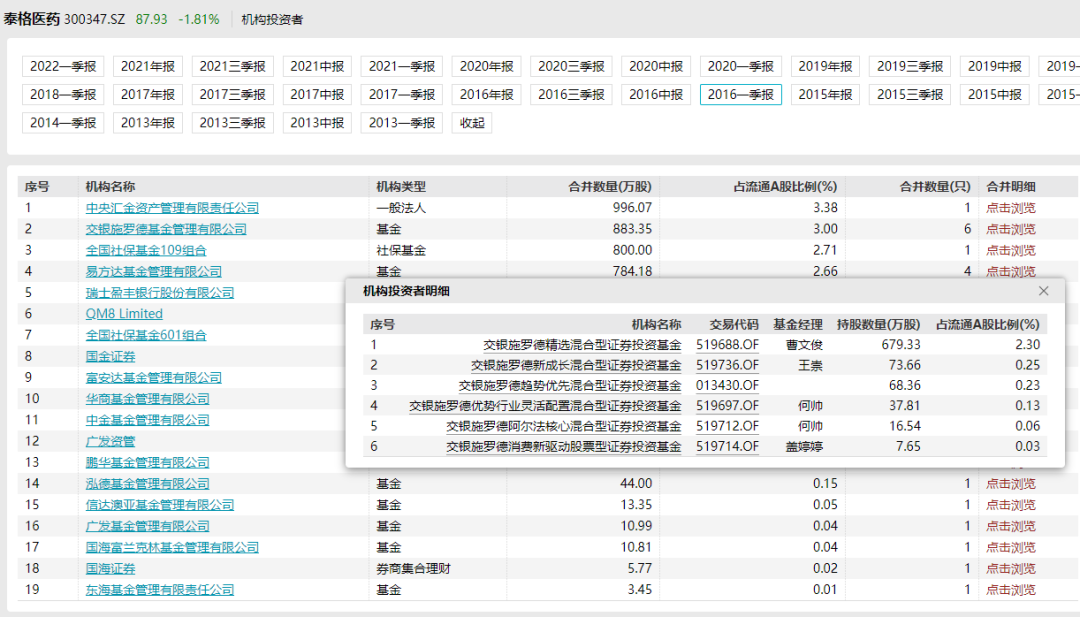
Task: Open 中金基金管理有限公司 link
Action: [x=147, y=419]
